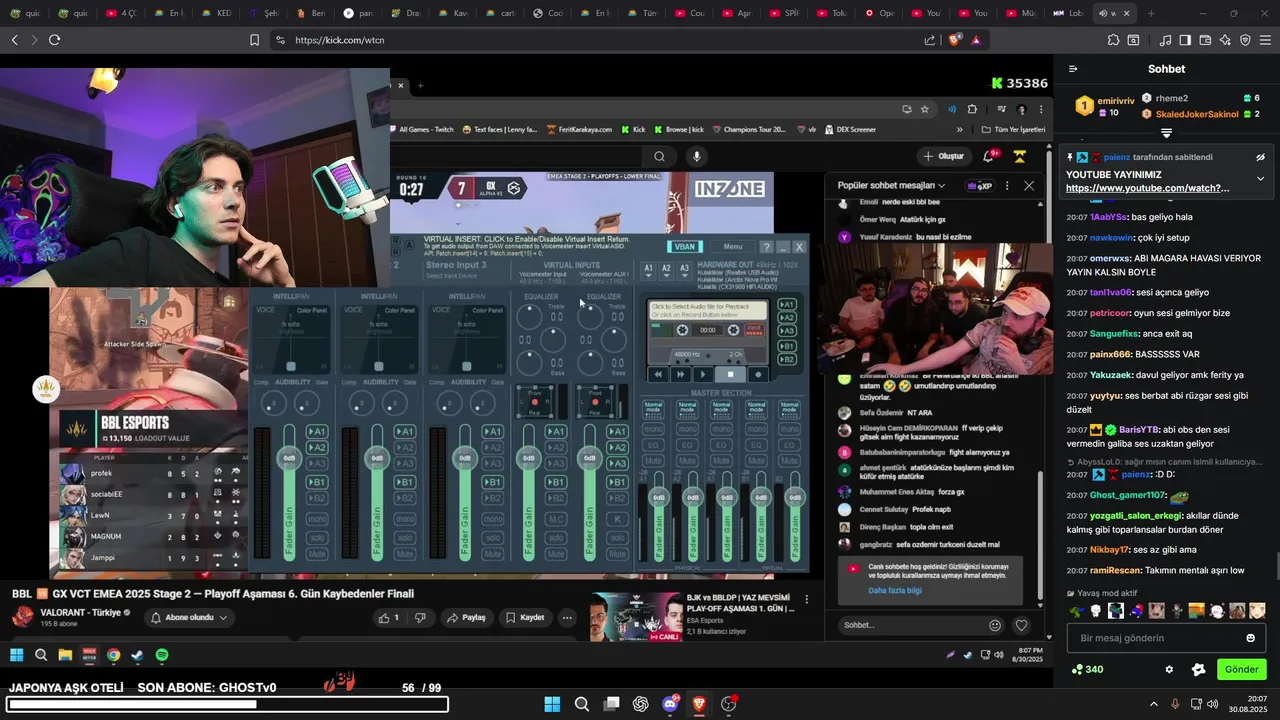
Task: Open Brave playlist music note icon
Action: (x=1165, y=40)
